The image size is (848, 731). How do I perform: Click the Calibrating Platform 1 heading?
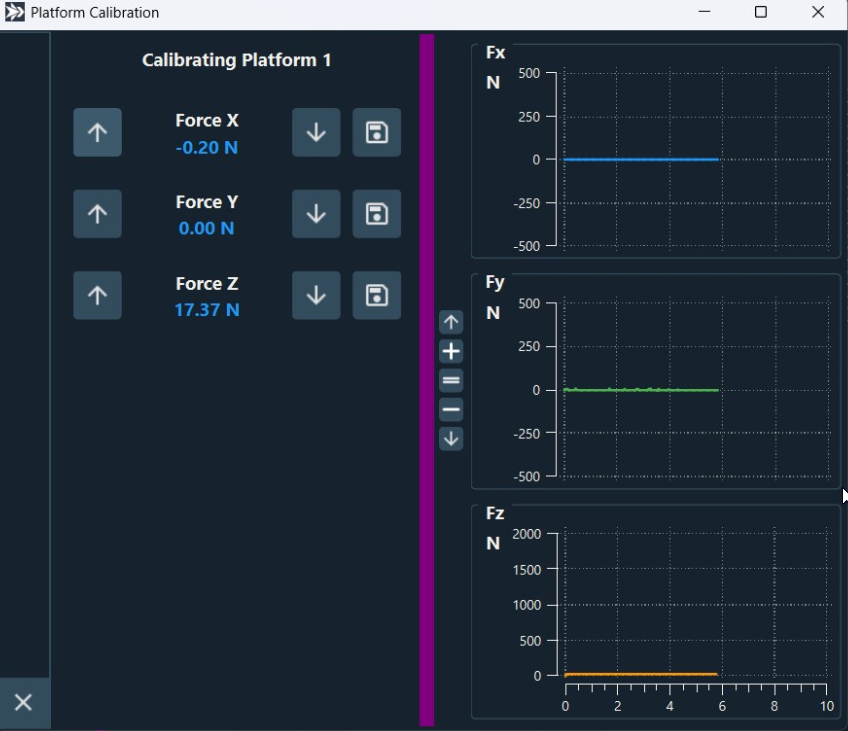coord(236,60)
